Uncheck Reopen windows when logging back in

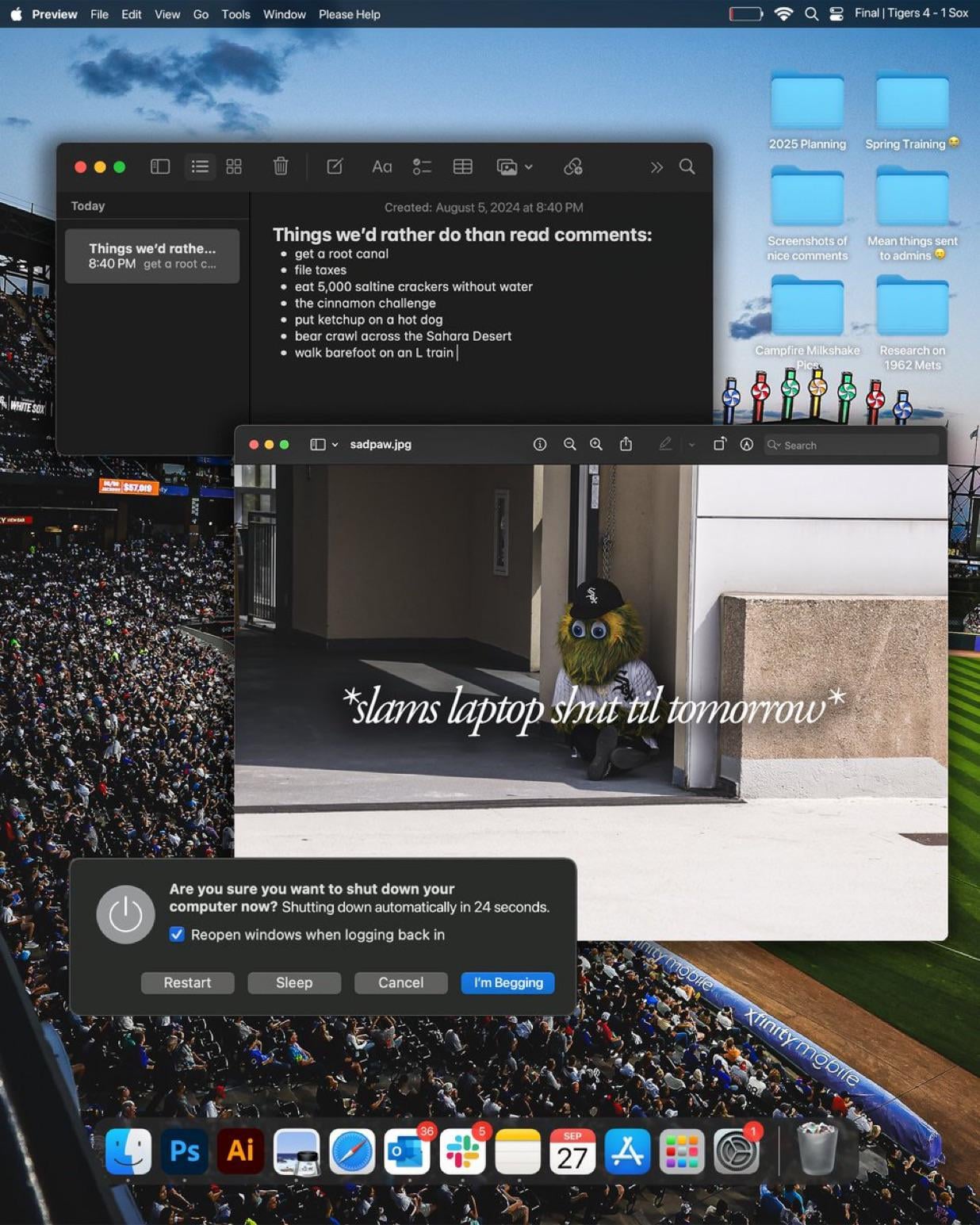(x=177, y=935)
